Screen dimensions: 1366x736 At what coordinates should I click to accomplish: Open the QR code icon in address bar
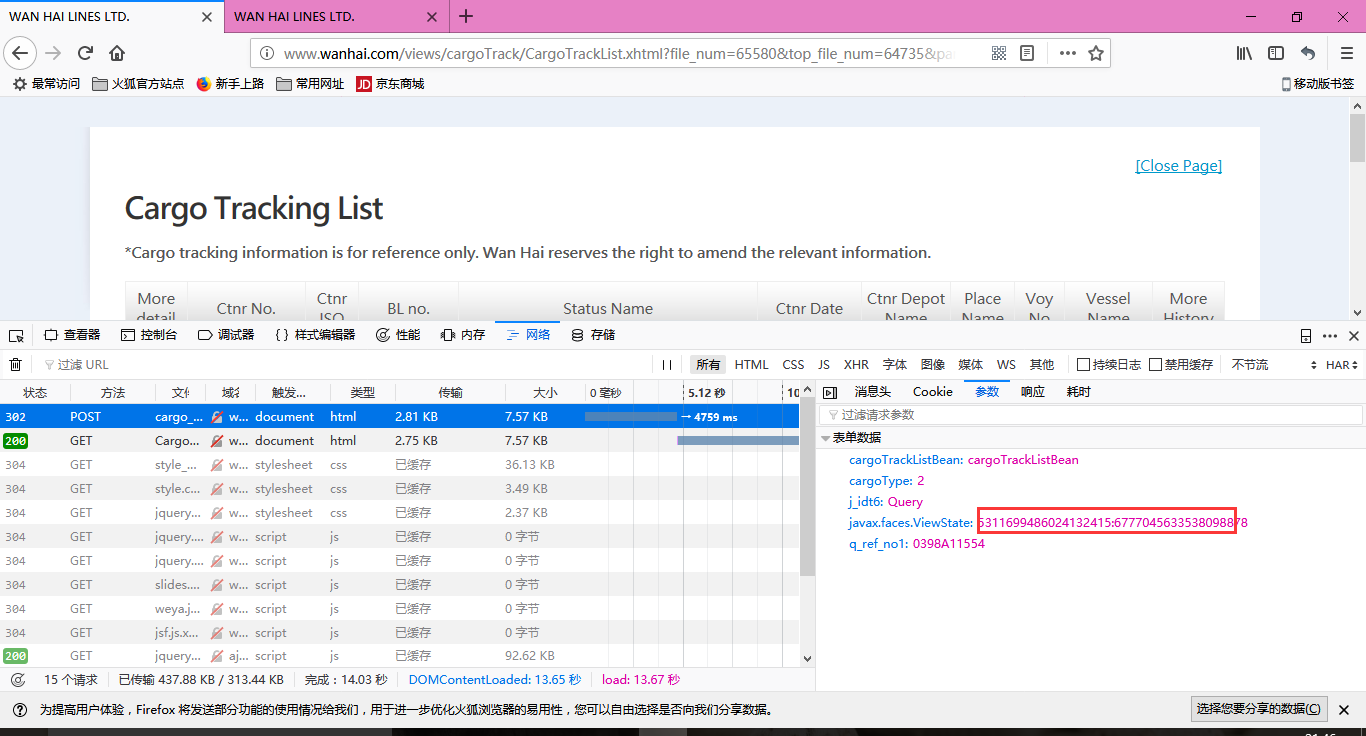point(999,54)
